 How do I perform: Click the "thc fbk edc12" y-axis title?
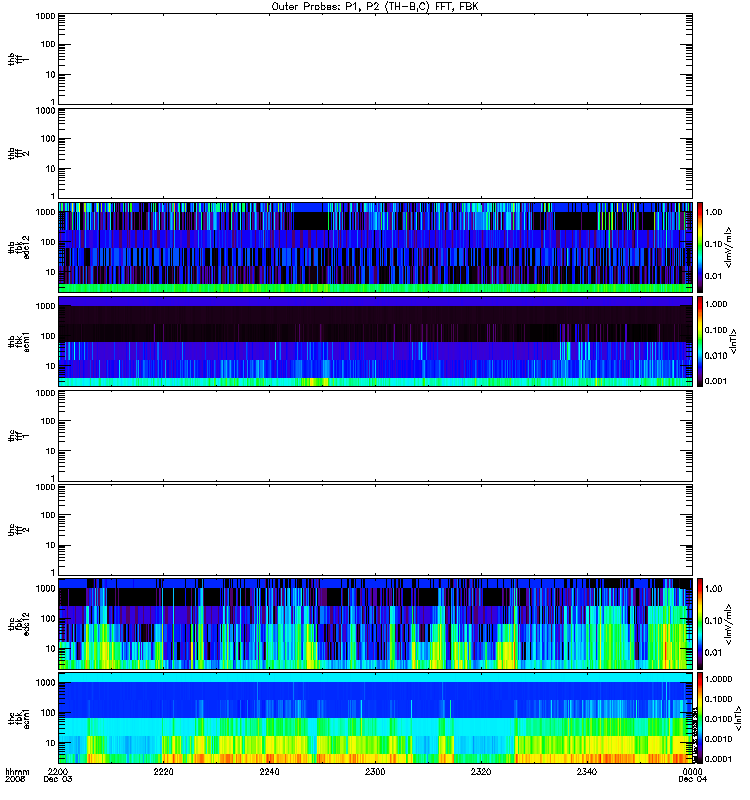click(x=19, y=623)
